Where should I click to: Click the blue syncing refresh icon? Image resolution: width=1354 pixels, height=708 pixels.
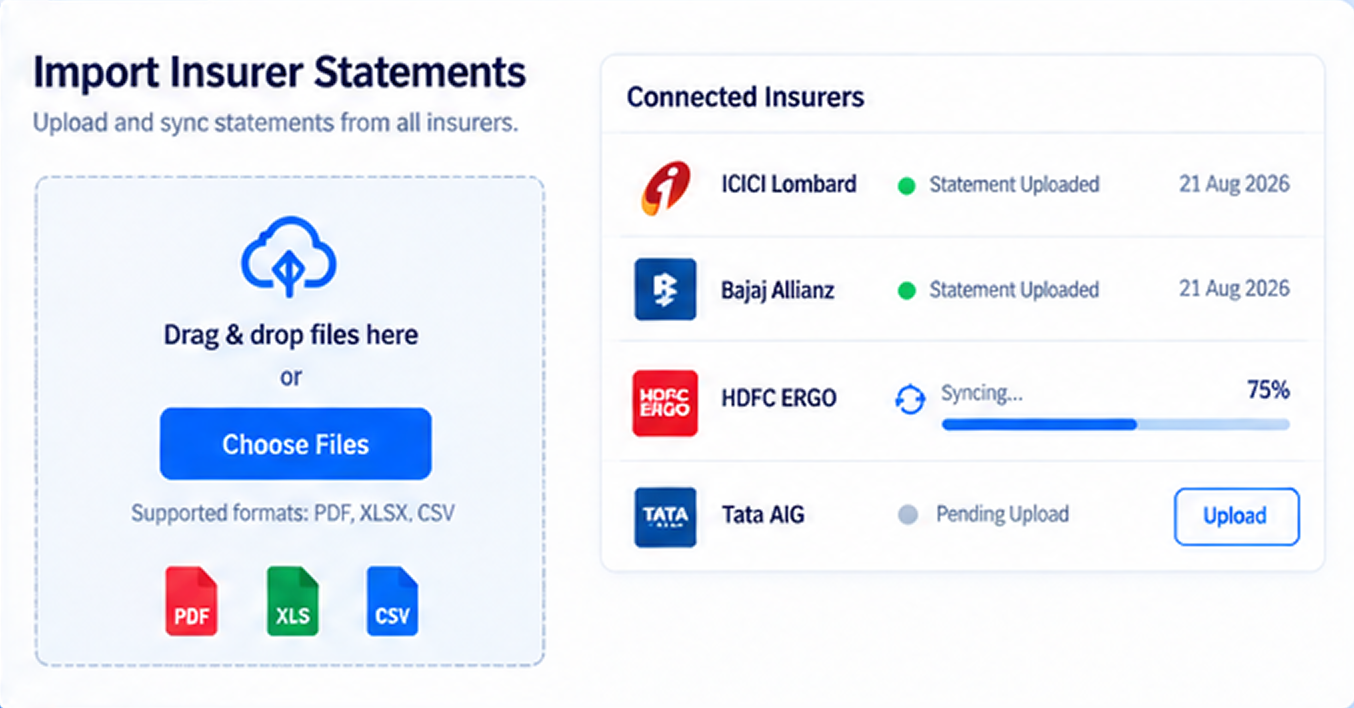pos(909,401)
